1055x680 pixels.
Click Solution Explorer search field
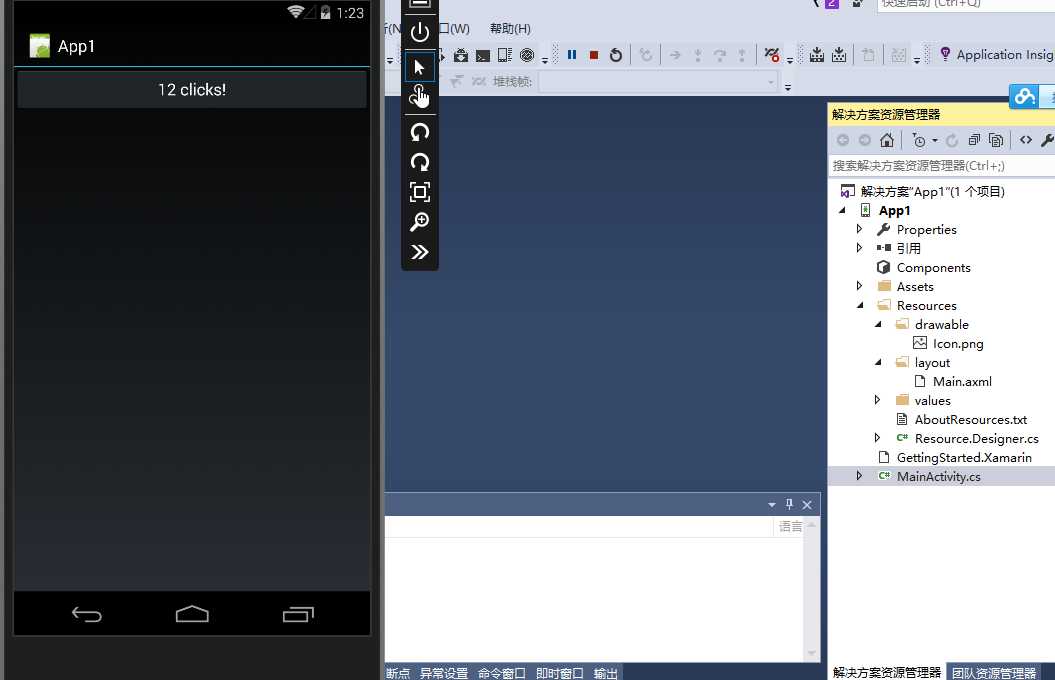click(x=941, y=165)
